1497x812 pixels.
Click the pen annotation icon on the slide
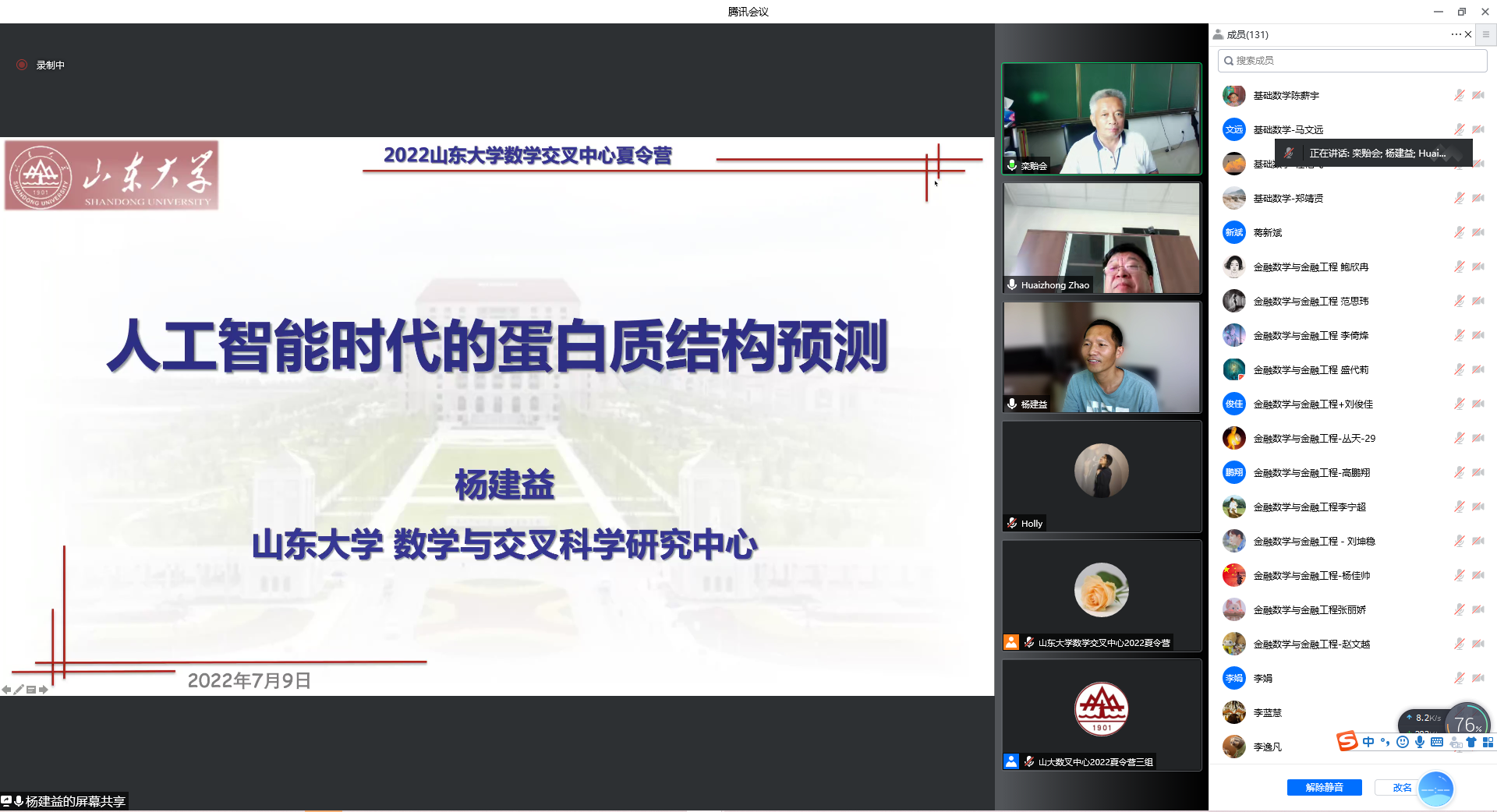[x=19, y=690]
